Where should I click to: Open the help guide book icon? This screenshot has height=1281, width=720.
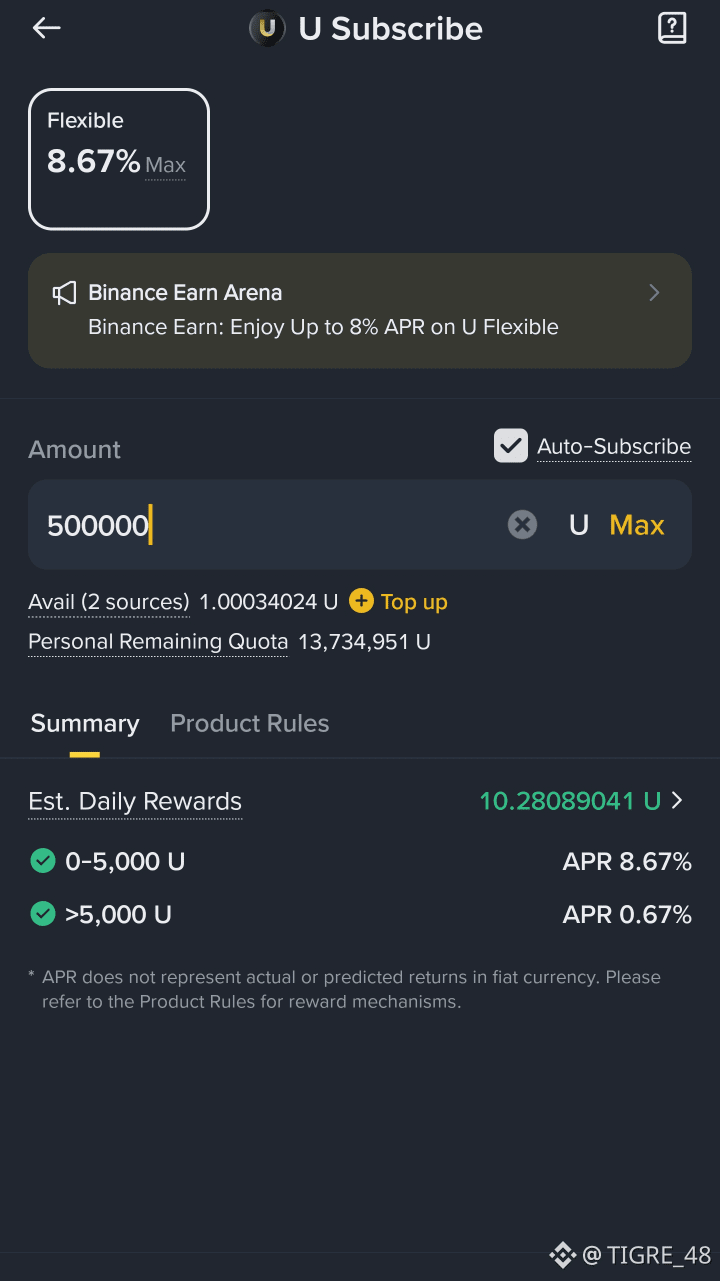672,28
